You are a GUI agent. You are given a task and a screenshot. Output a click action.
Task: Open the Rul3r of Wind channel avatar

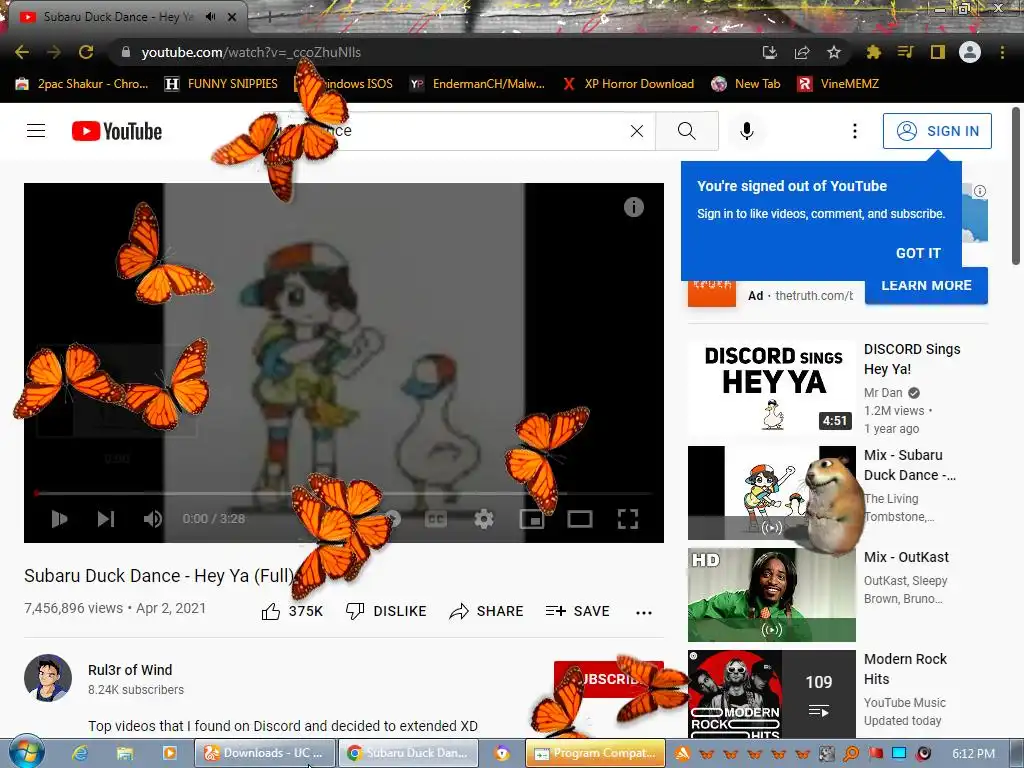click(48, 678)
